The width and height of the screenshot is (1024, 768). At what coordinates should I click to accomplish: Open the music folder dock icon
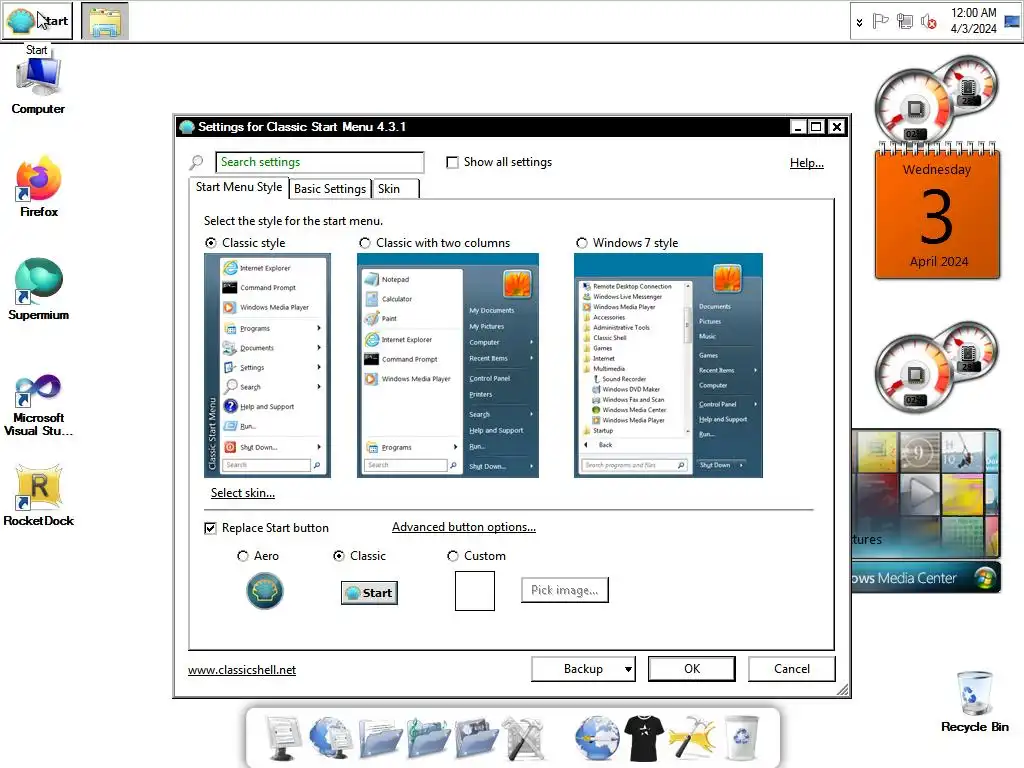pos(428,739)
